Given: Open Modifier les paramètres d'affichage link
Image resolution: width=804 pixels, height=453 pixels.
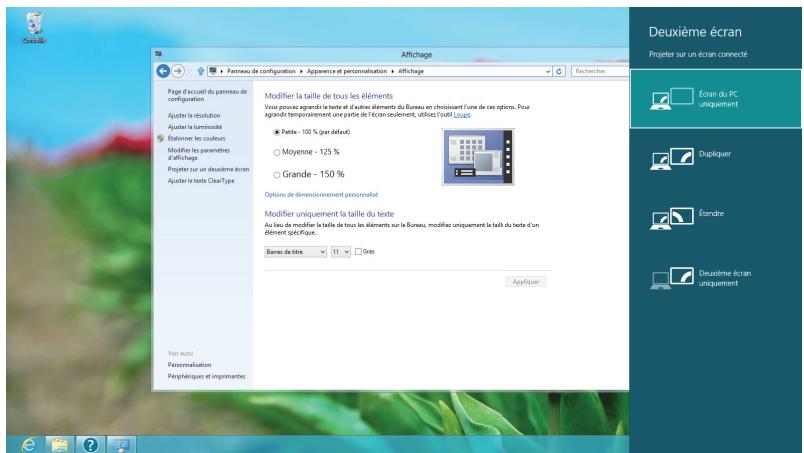Looking at the screenshot, I should coord(199,154).
